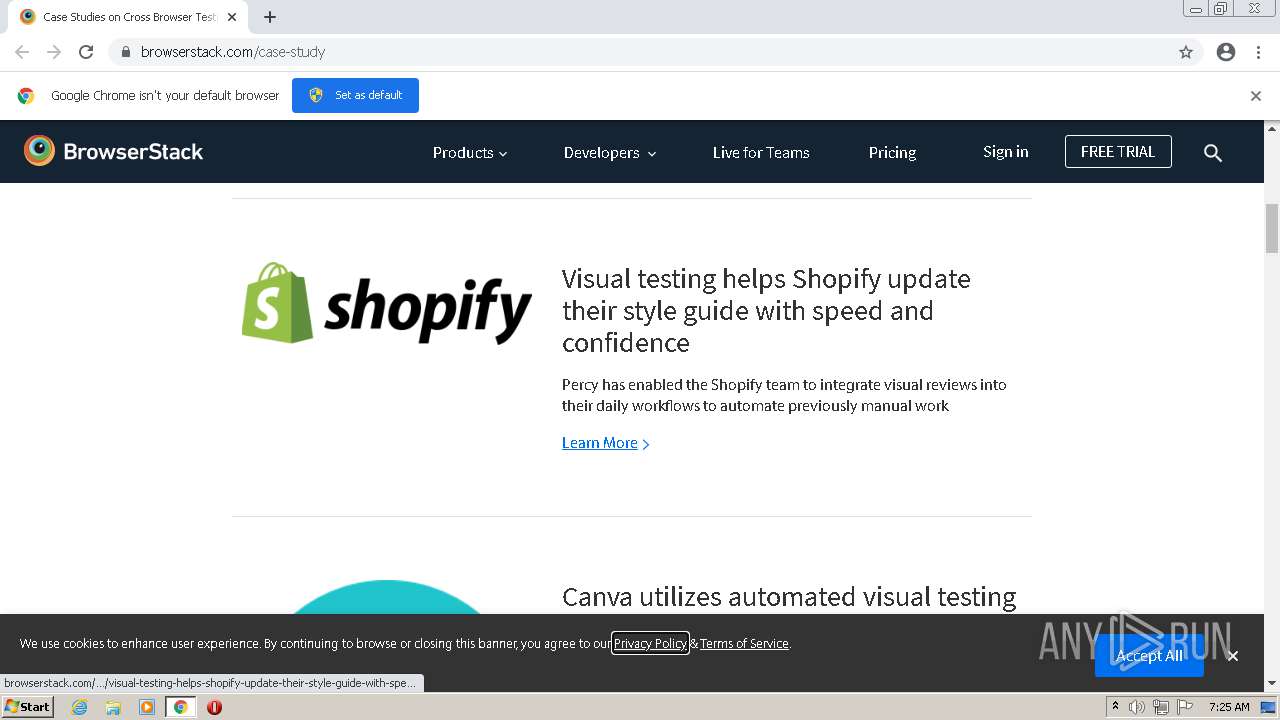
Task: Click the address bar URL
Action: 232,52
